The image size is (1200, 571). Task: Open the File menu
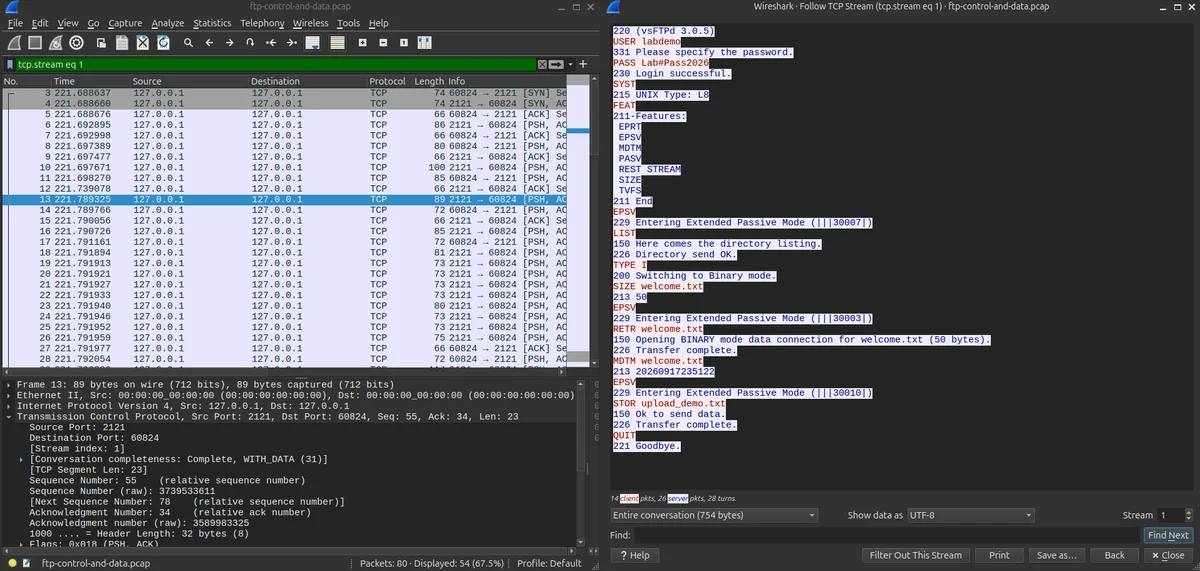tap(15, 23)
